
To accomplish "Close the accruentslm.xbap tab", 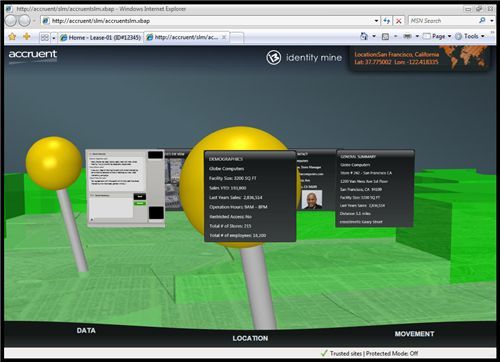I will [x=224, y=37].
